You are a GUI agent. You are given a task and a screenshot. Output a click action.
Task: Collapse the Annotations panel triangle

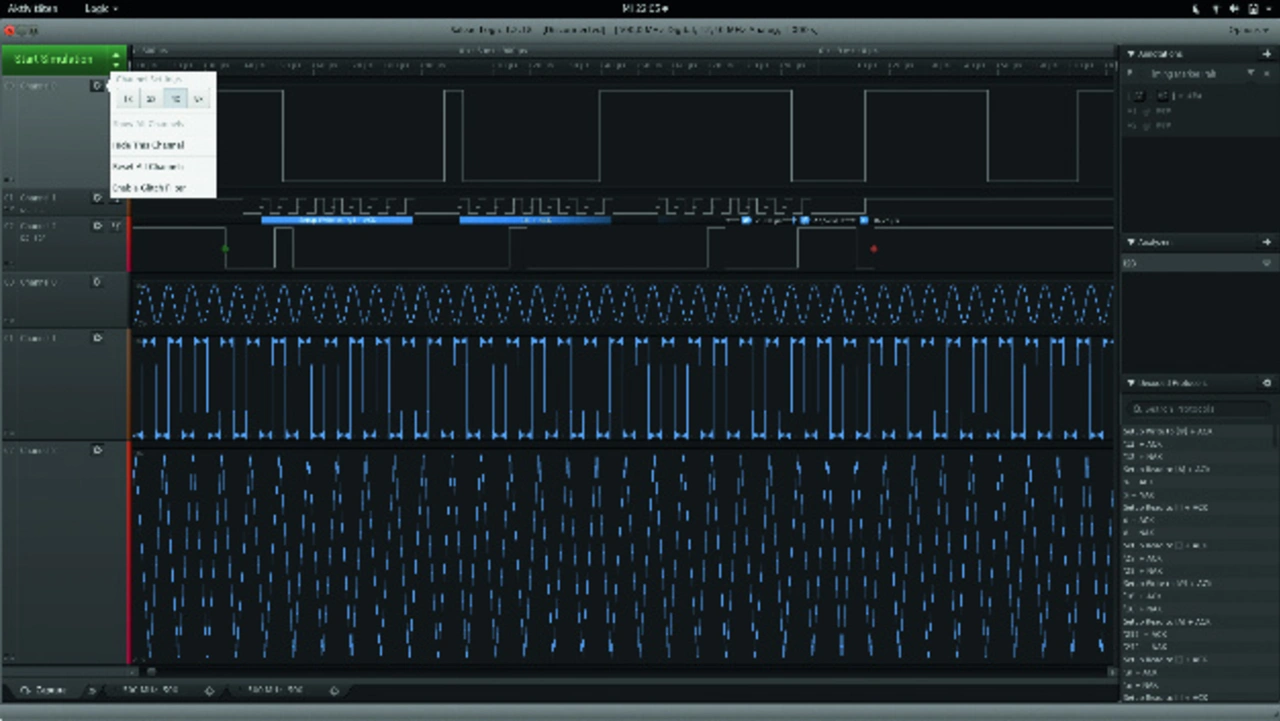(1131, 53)
